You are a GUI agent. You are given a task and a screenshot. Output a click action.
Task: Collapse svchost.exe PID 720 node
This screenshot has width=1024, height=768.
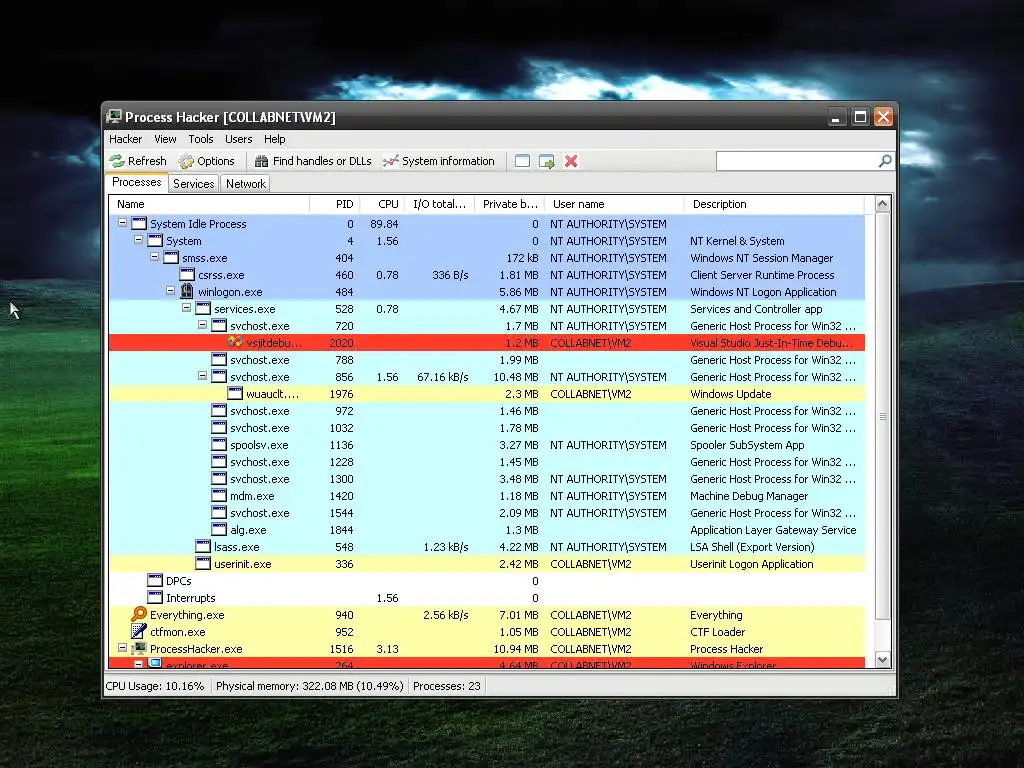coord(202,325)
